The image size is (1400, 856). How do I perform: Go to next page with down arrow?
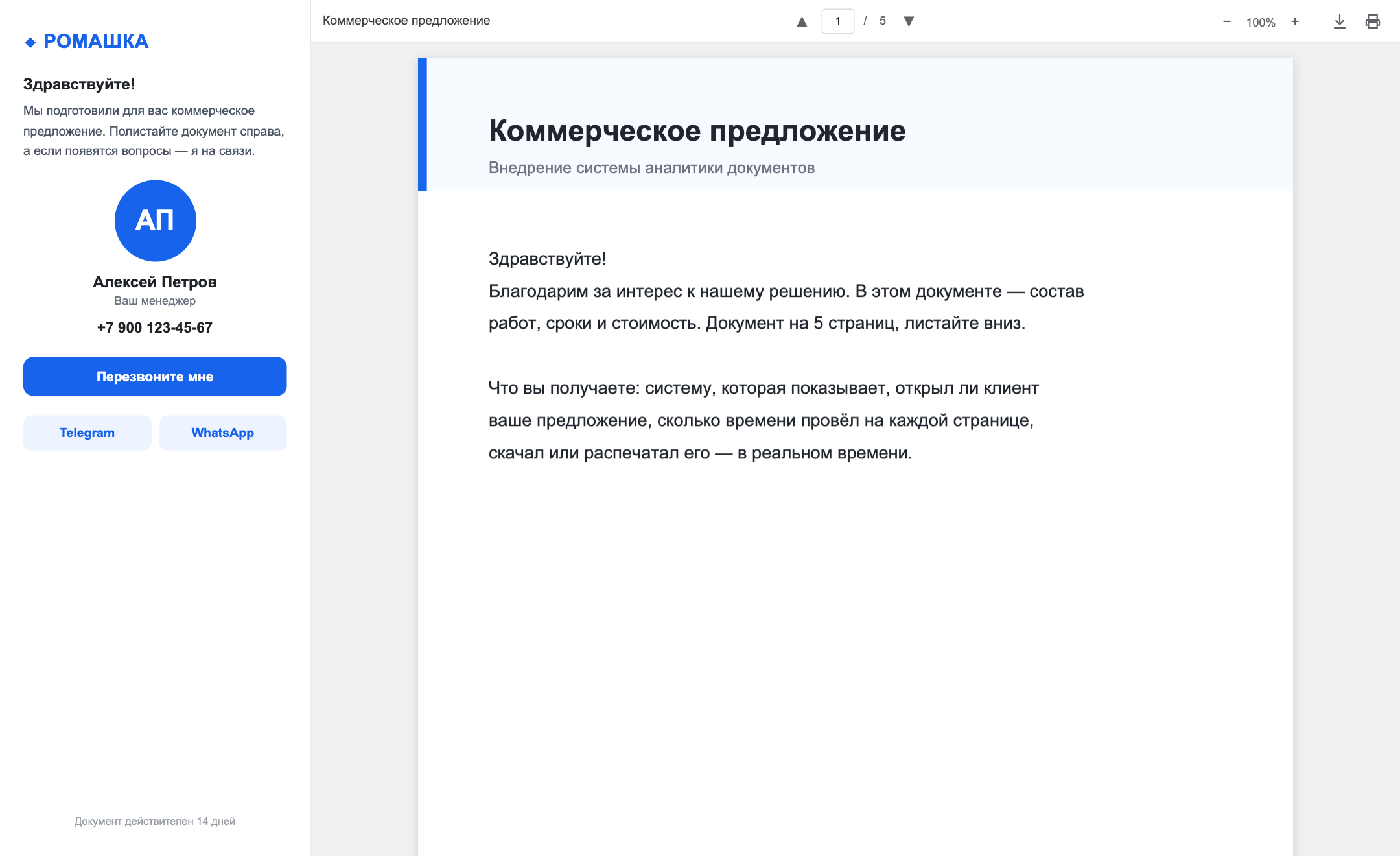(x=909, y=21)
